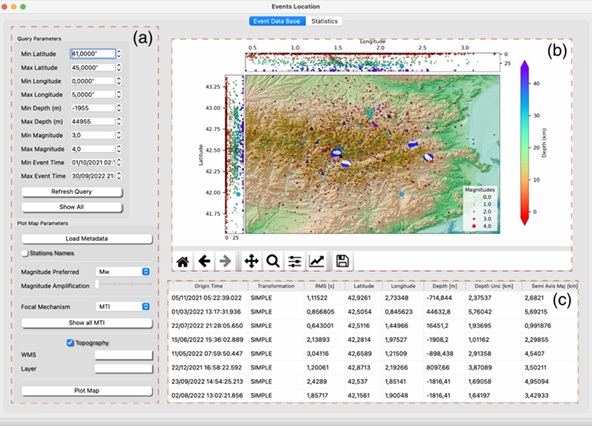
Task: Click the Max Latitude input field
Action: point(93,68)
